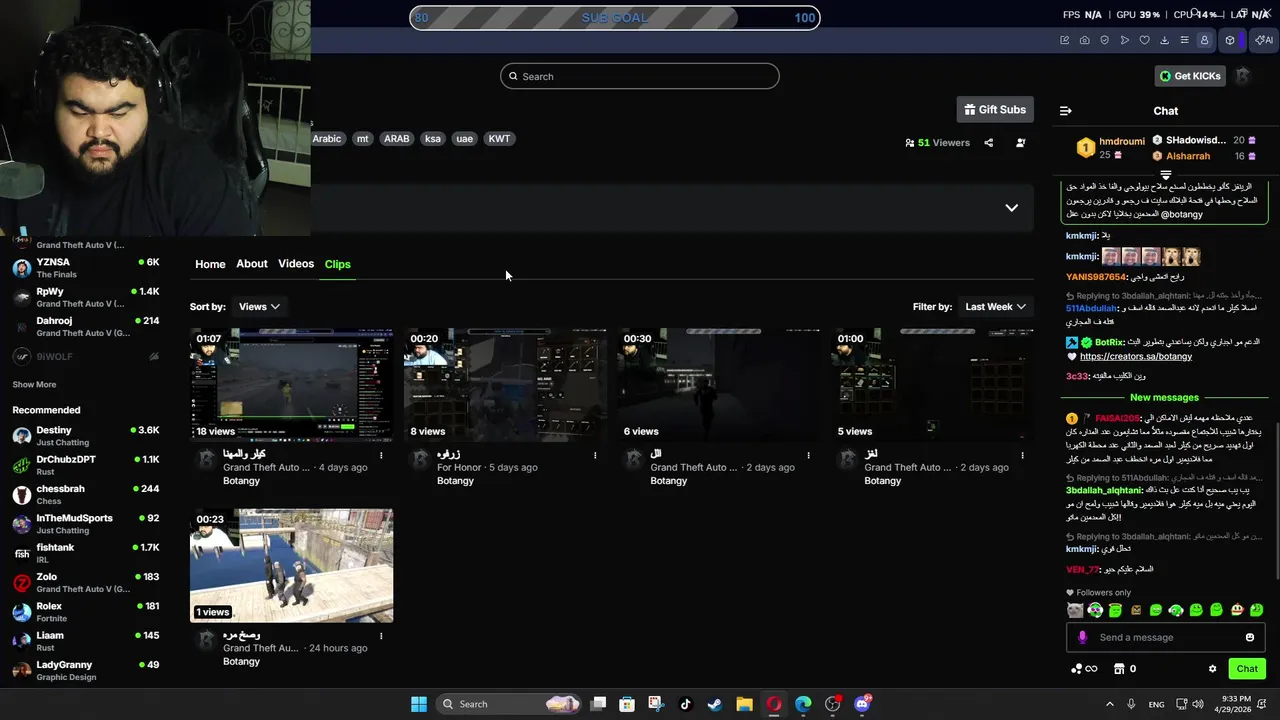Screen dimensions: 1280x720
Task: Expand Show More in followed channels
Action: pos(34,385)
